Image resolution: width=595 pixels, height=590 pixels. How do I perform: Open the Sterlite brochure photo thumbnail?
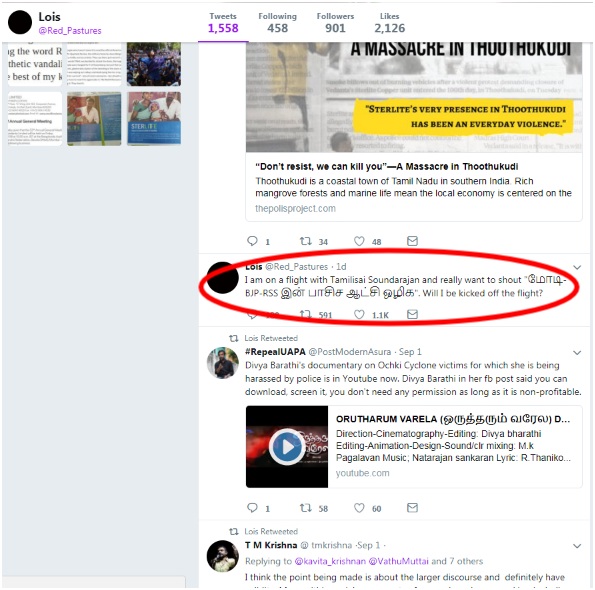154,118
